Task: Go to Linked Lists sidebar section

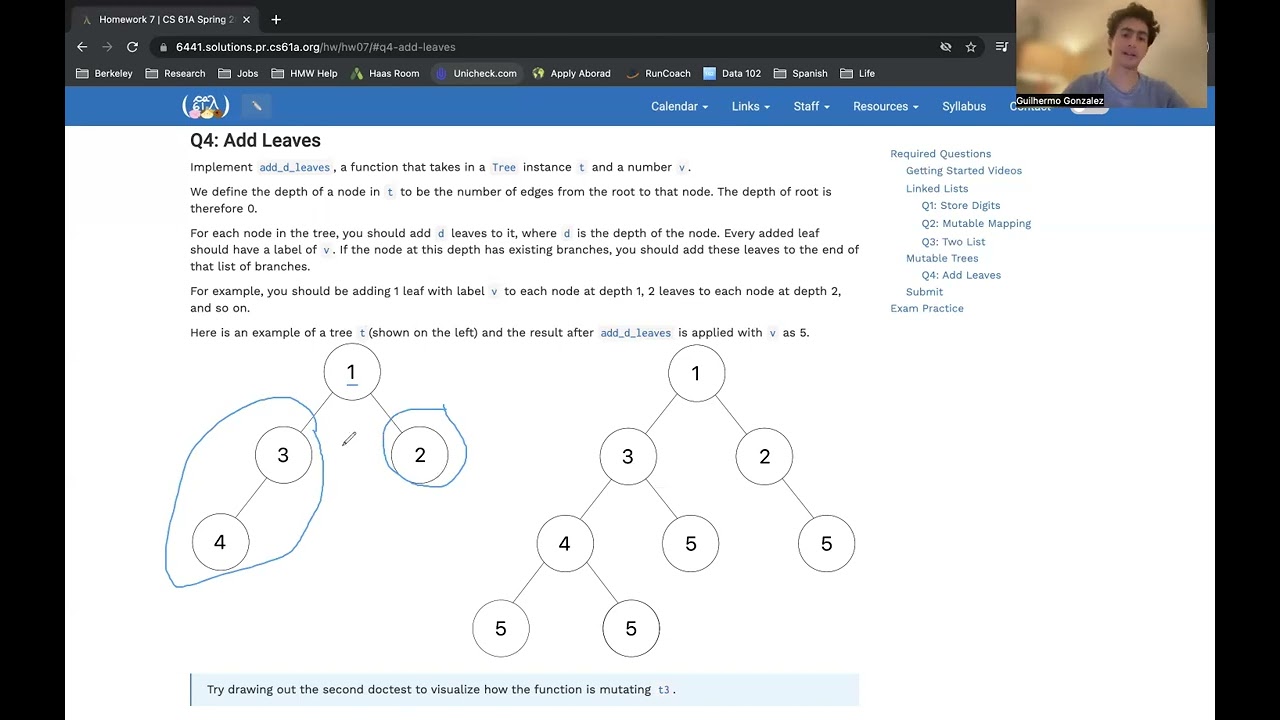Action: pyautogui.click(x=937, y=188)
